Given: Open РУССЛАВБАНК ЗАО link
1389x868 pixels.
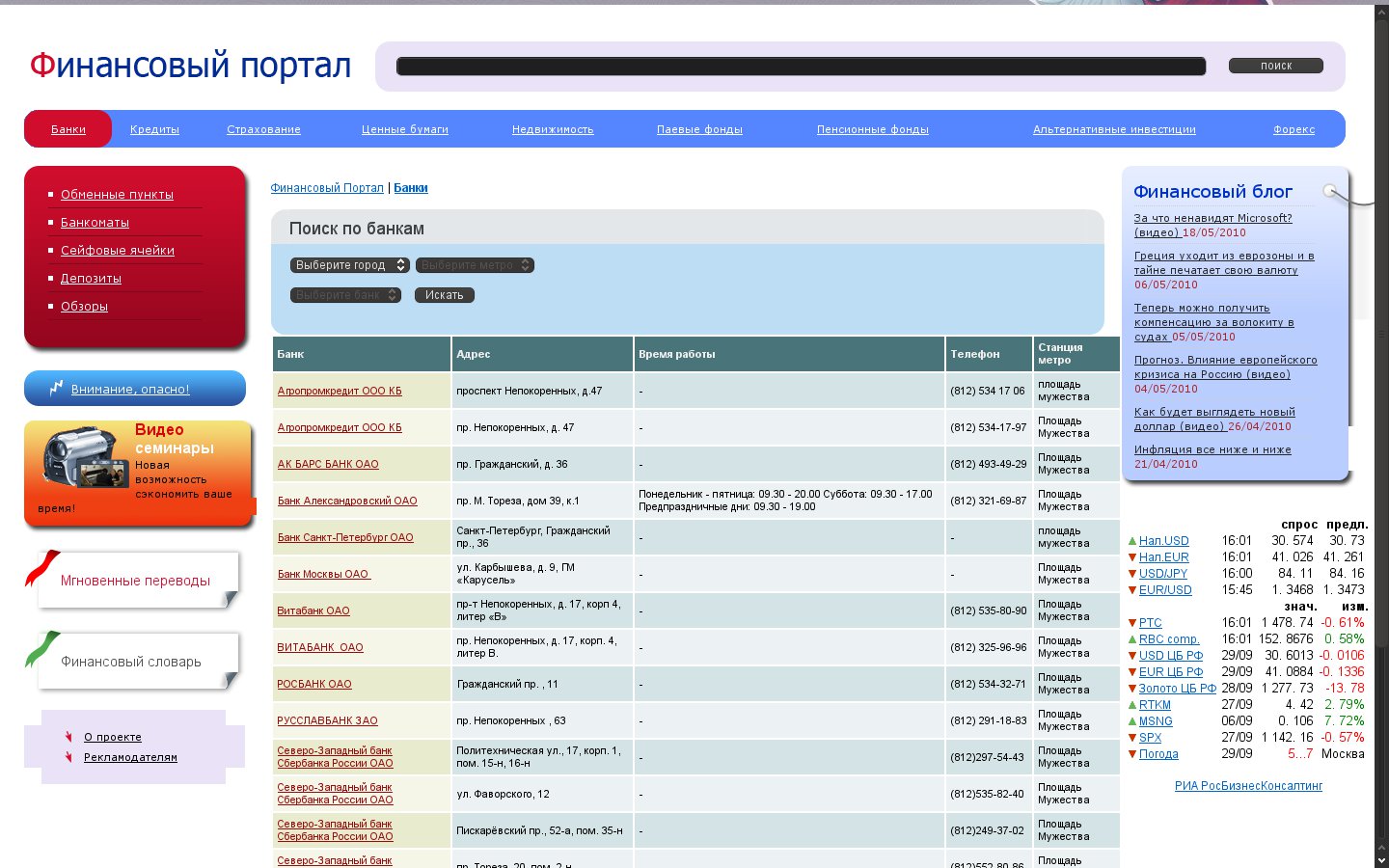Looking at the screenshot, I should 328,720.
